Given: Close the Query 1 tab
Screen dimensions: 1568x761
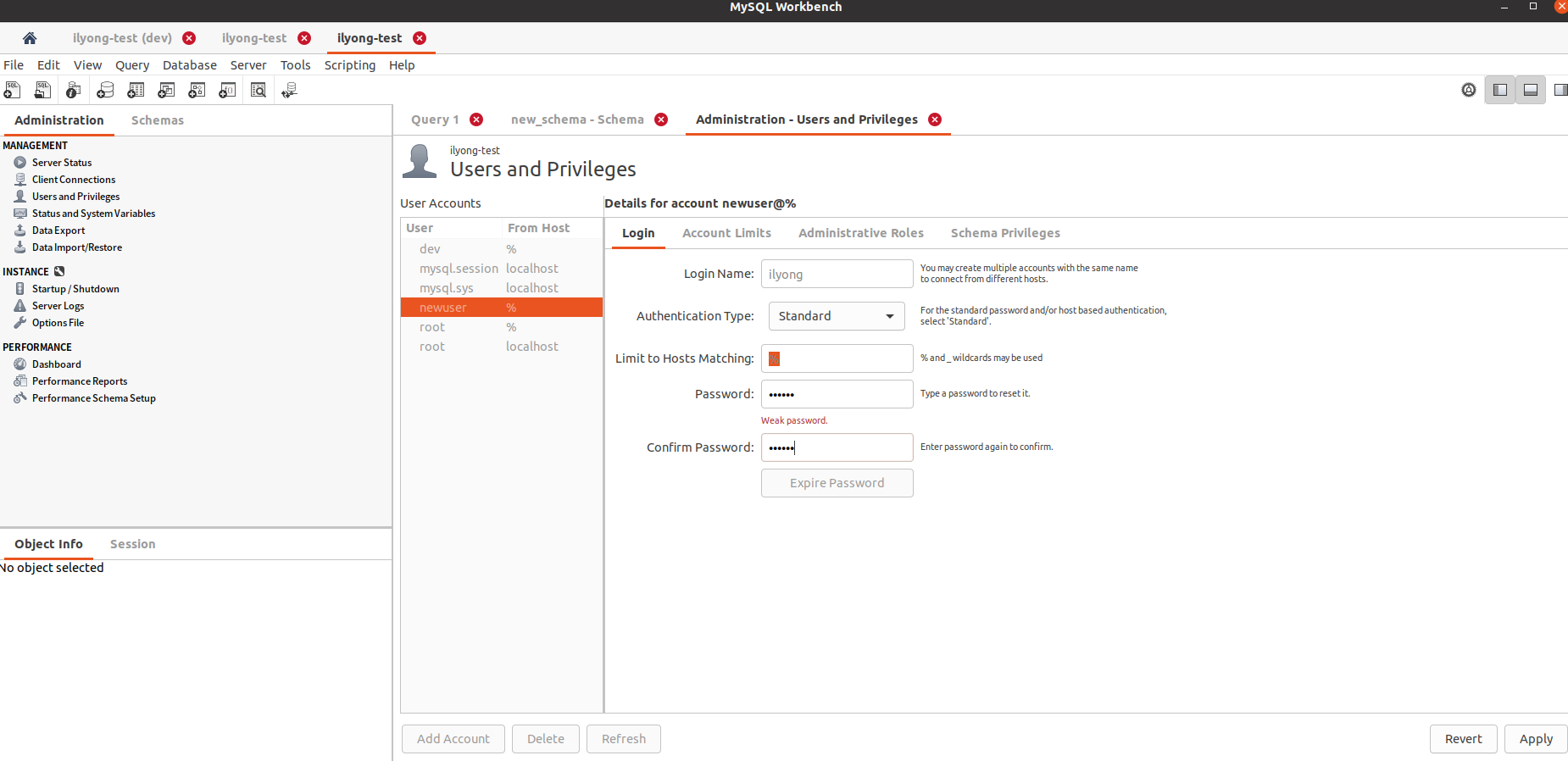Looking at the screenshot, I should coord(476,119).
